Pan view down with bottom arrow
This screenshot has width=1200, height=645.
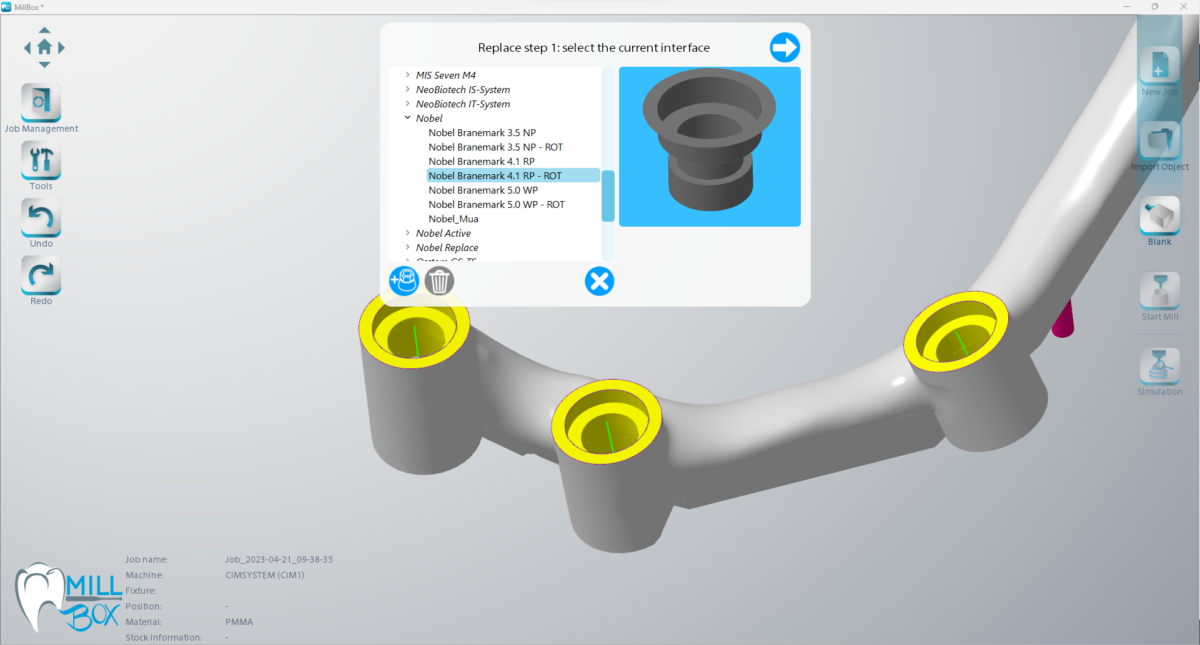point(44,64)
